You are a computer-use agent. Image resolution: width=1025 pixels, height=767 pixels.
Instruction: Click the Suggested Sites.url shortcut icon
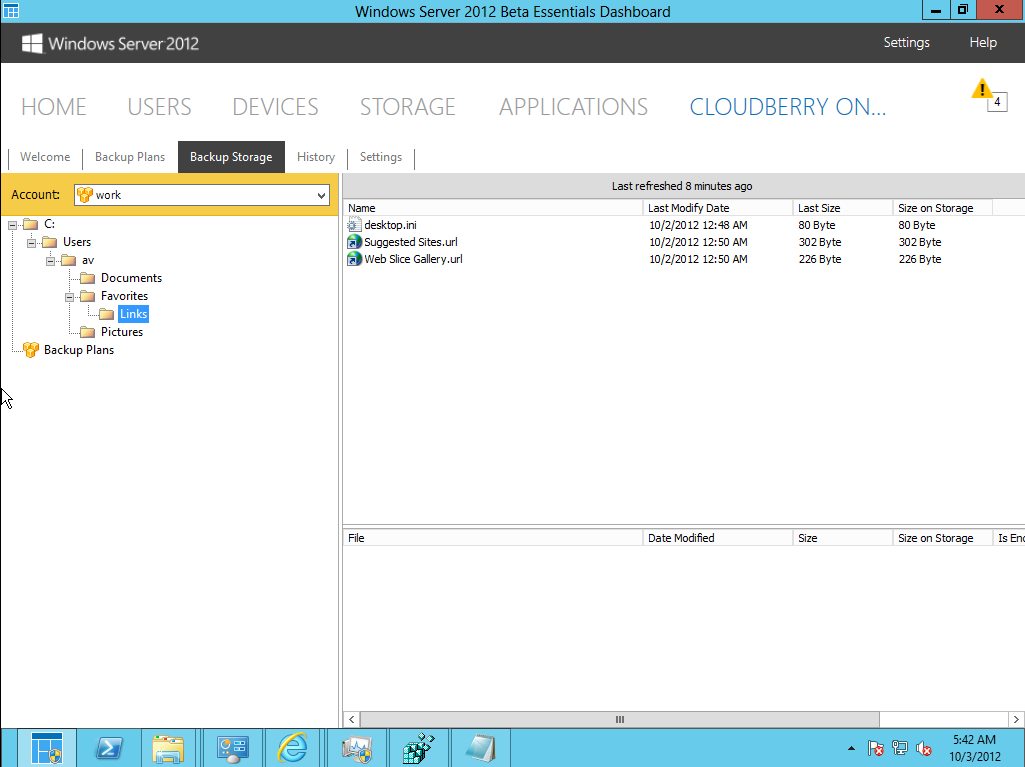point(354,242)
